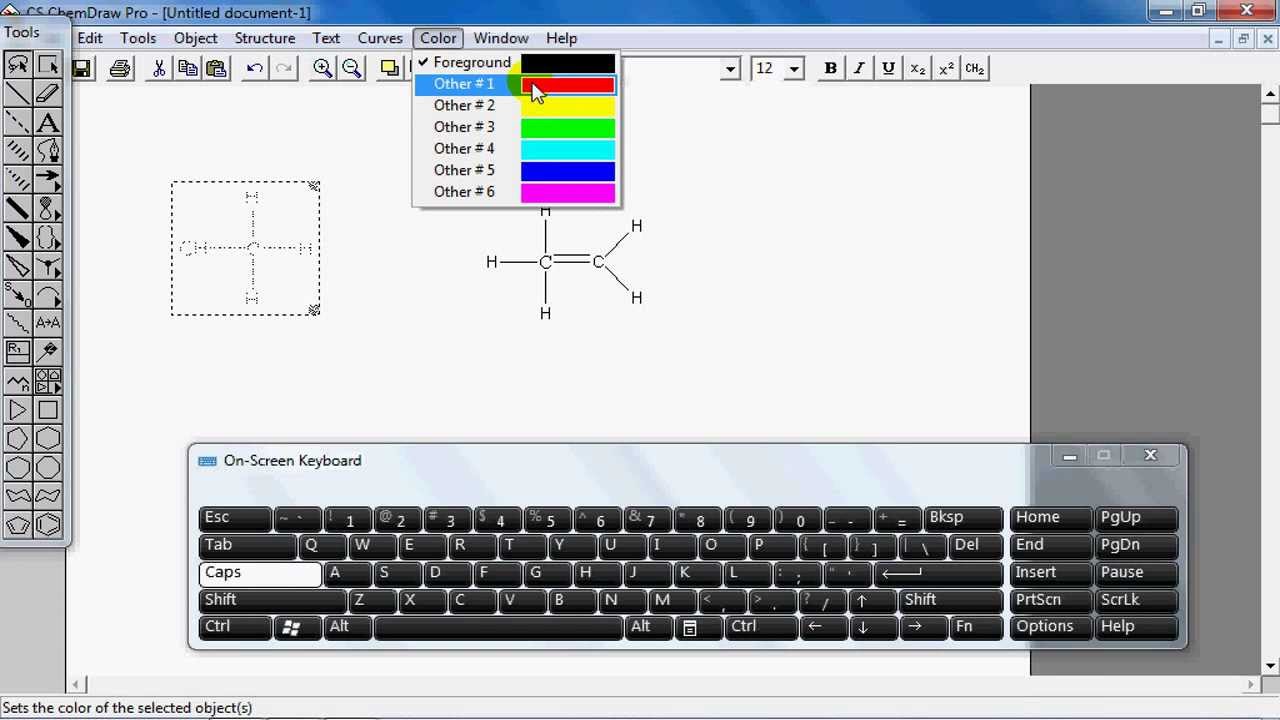Undo the last action
1280x720 pixels.
tap(254, 68)
